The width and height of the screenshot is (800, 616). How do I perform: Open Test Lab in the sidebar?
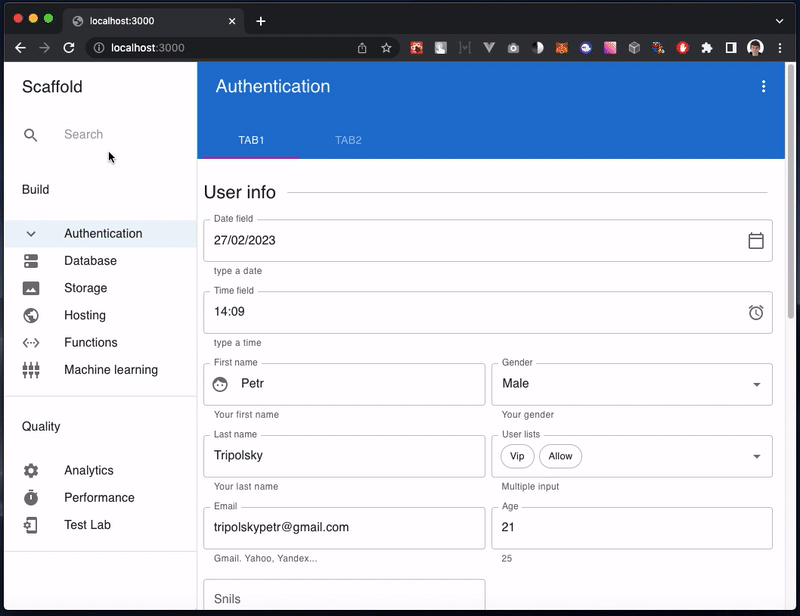[x=101, y=525]
